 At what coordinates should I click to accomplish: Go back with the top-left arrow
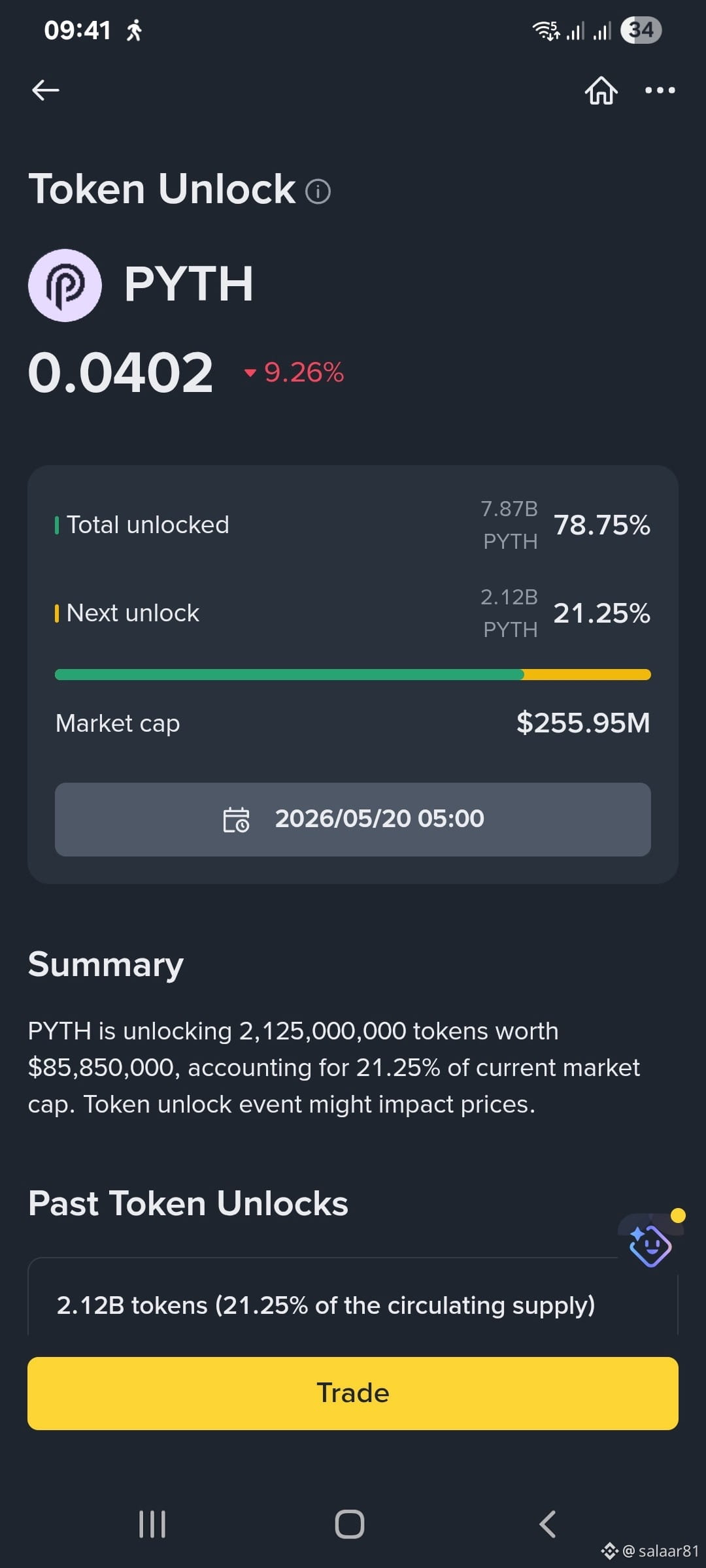(45, 90)
